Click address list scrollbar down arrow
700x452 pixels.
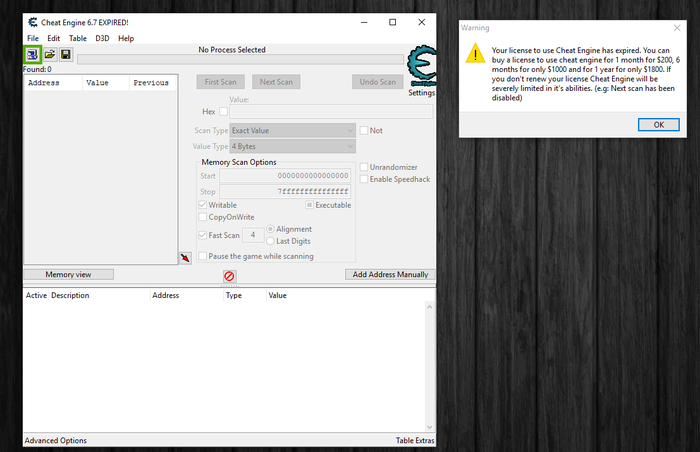point(429,427)
